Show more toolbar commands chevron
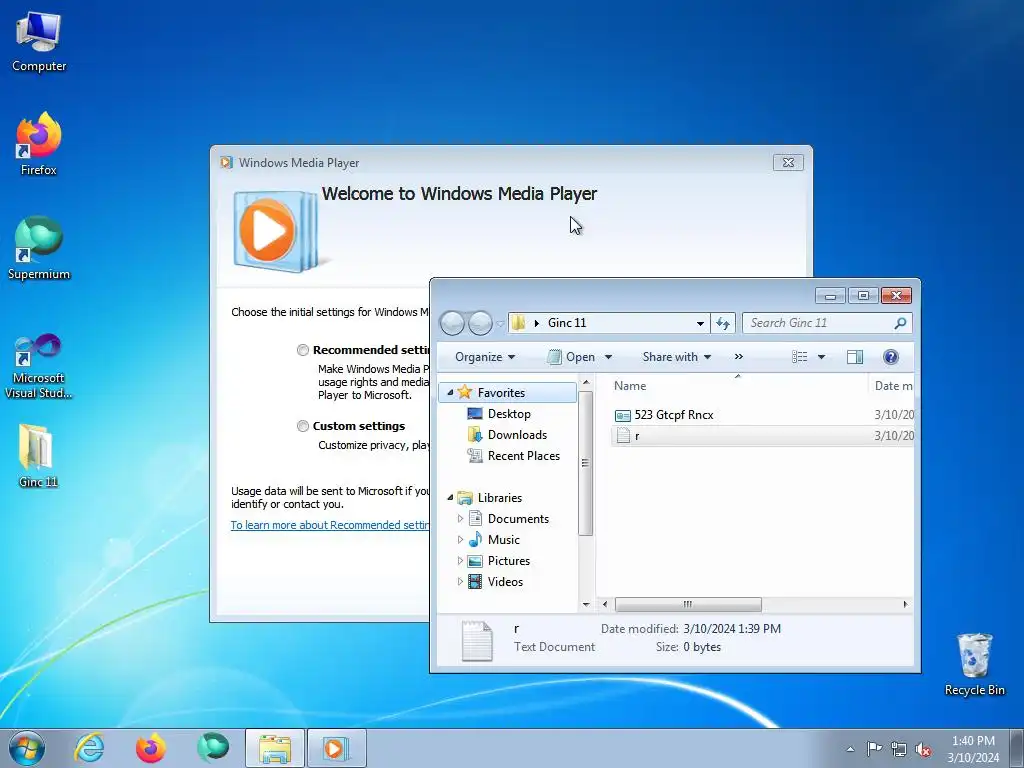The width and height of the screenshot is (1024, 768). tap(739, 357)
